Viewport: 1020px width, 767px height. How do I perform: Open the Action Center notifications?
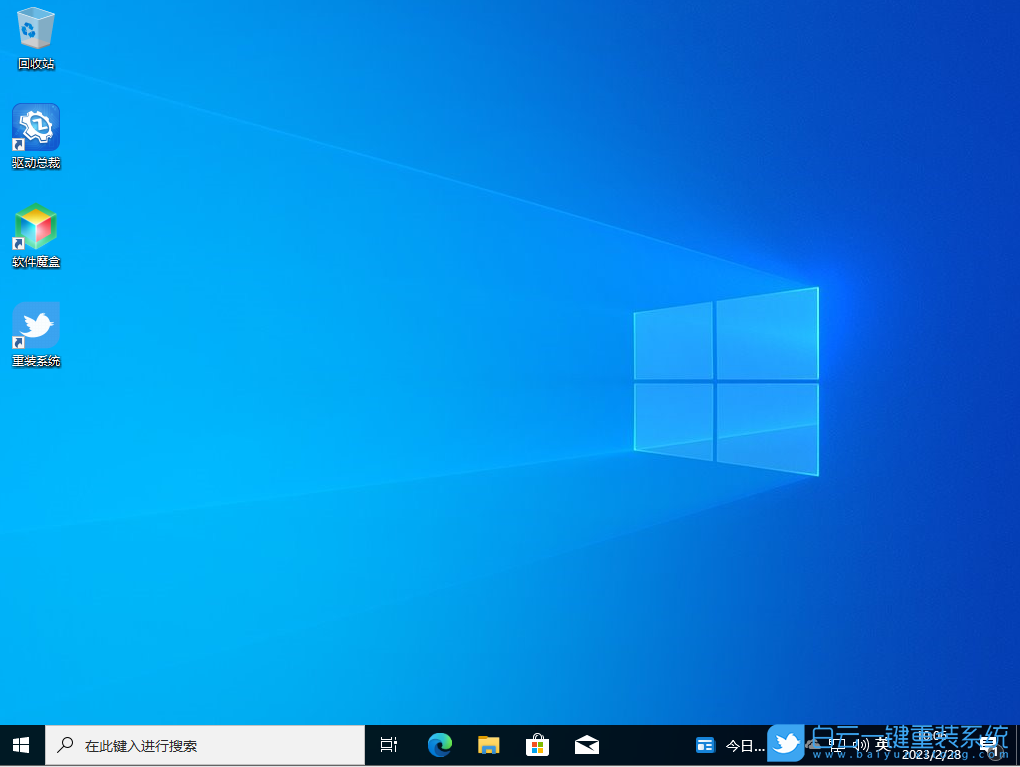[988, 744]
